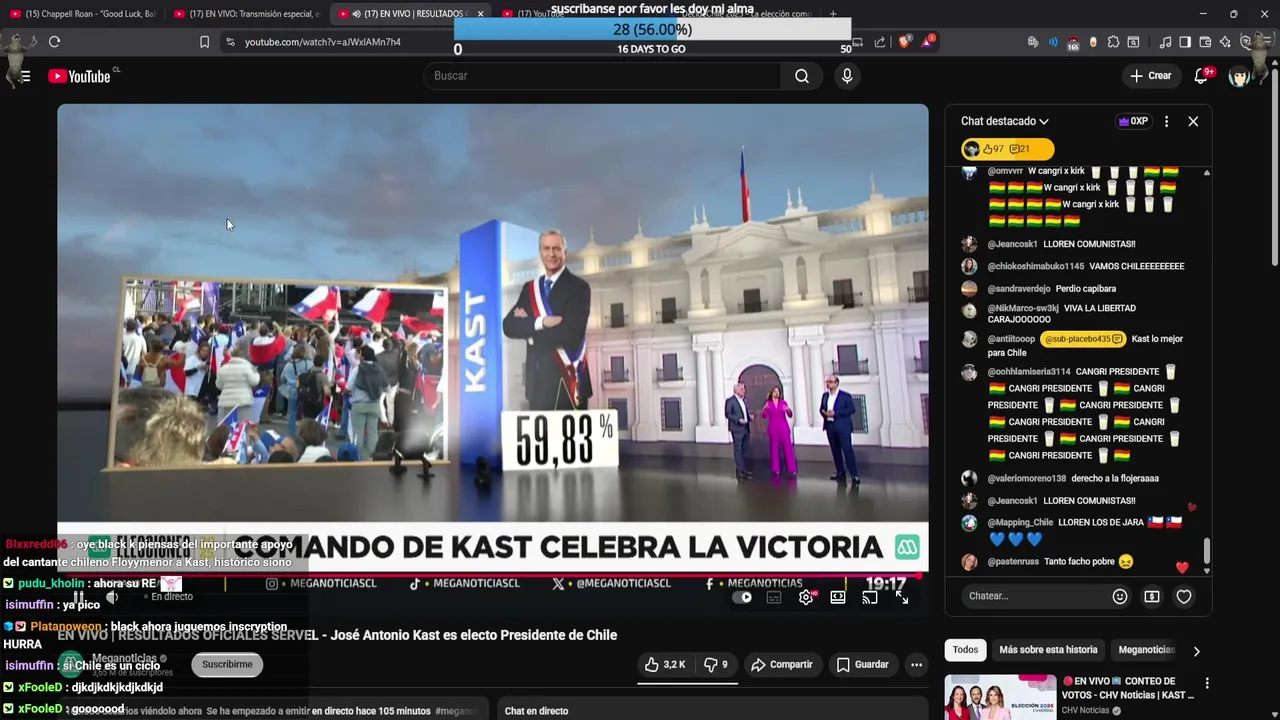Show next filter chips with arrow

click(x=1196, y=651)
